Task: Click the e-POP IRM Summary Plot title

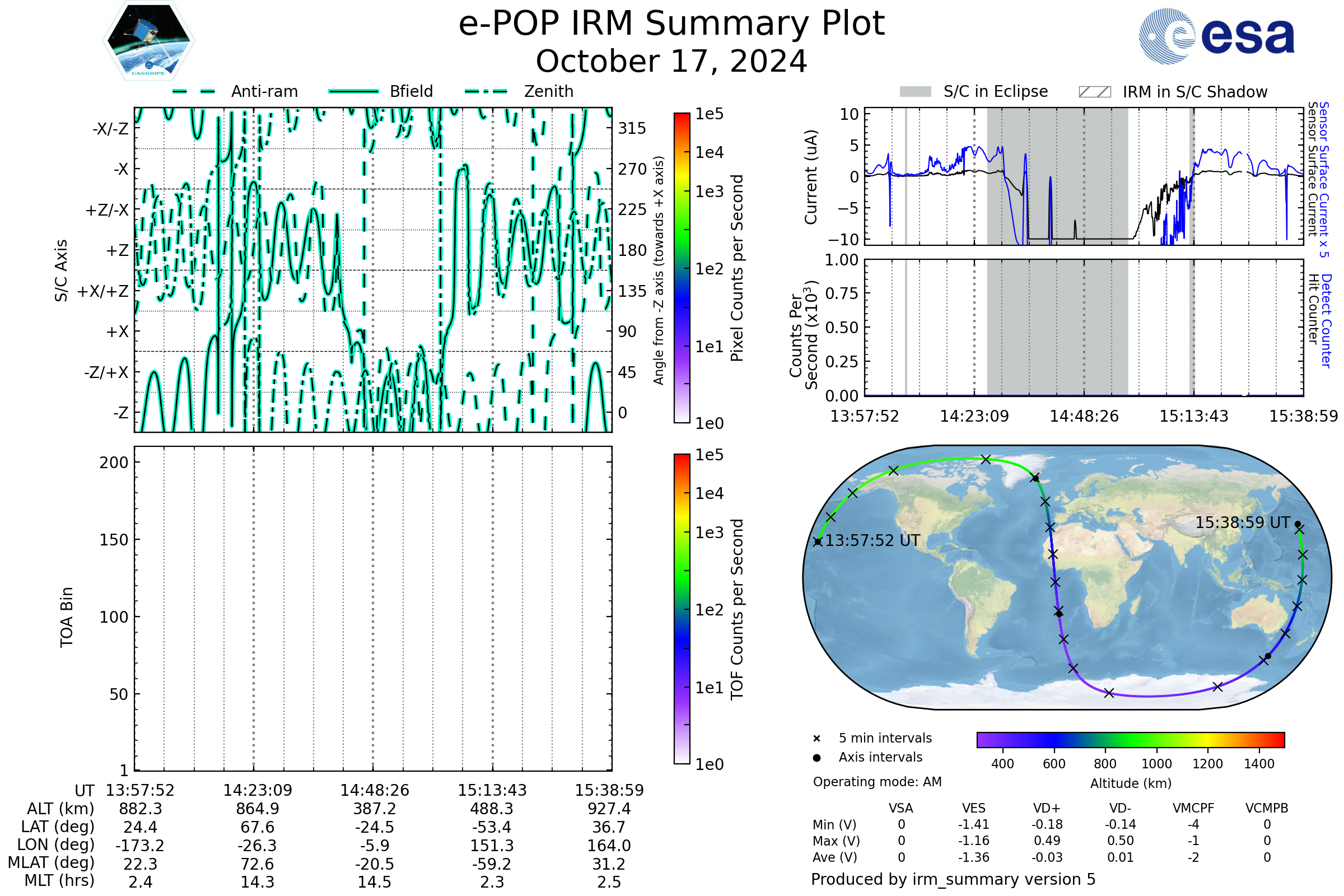Action: (x=671, y=24)
